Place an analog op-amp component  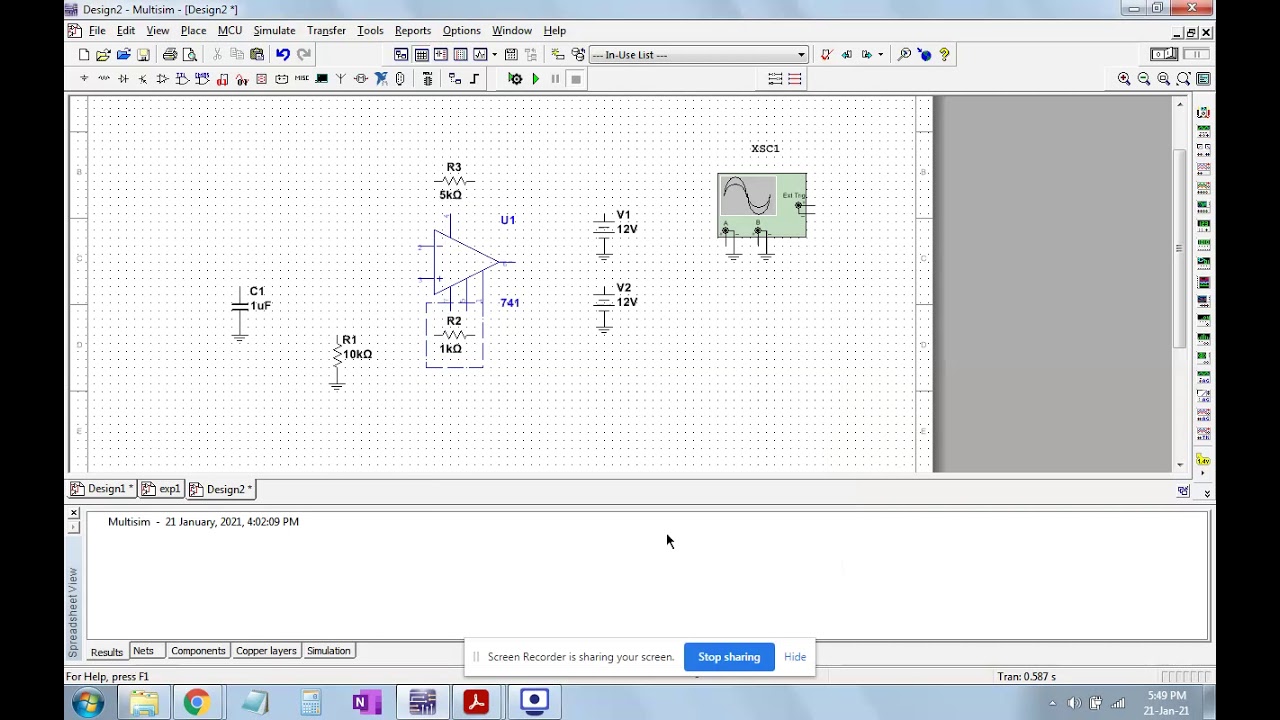pos(163,79)
